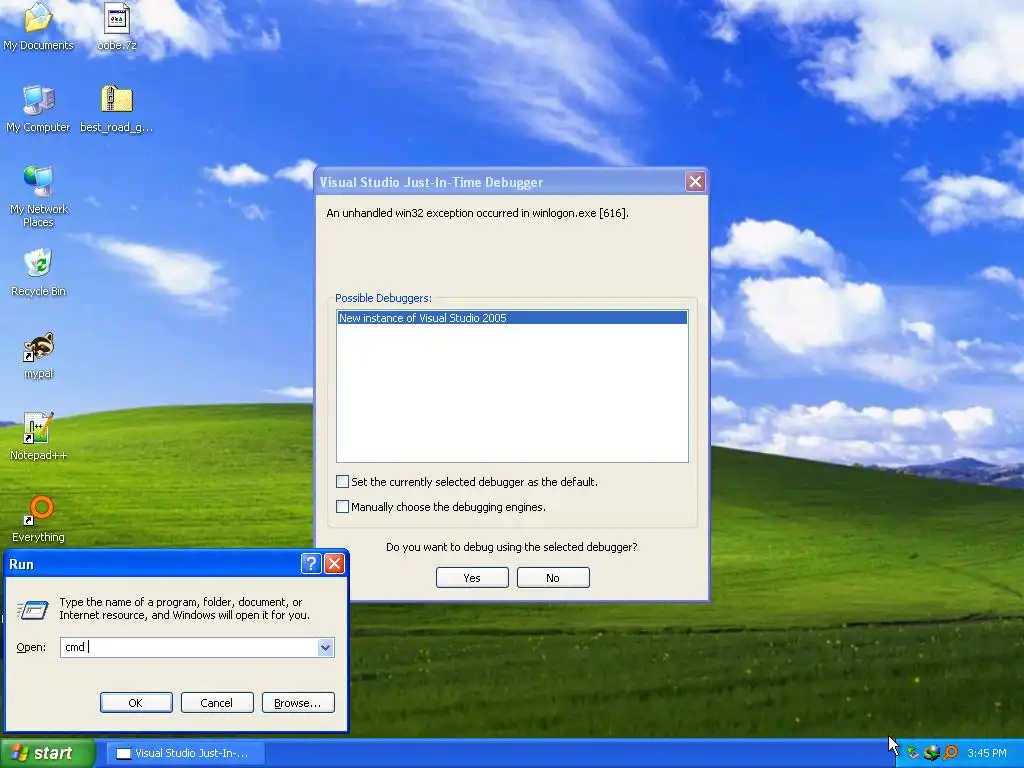Select the Recycle Bin icon

pyautogui.click(x=38, y=272)
